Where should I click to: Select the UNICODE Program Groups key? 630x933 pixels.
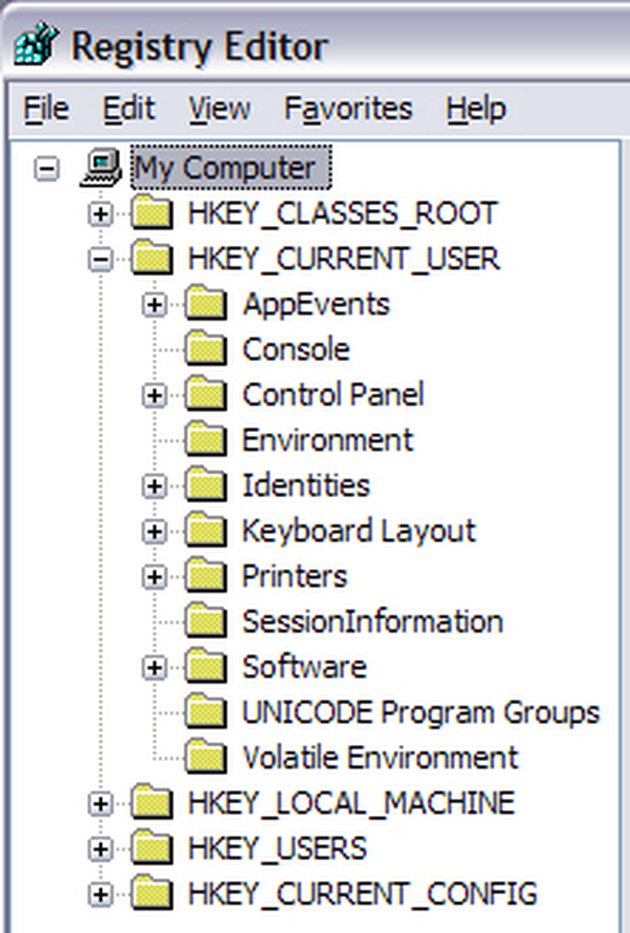(421, 712)
